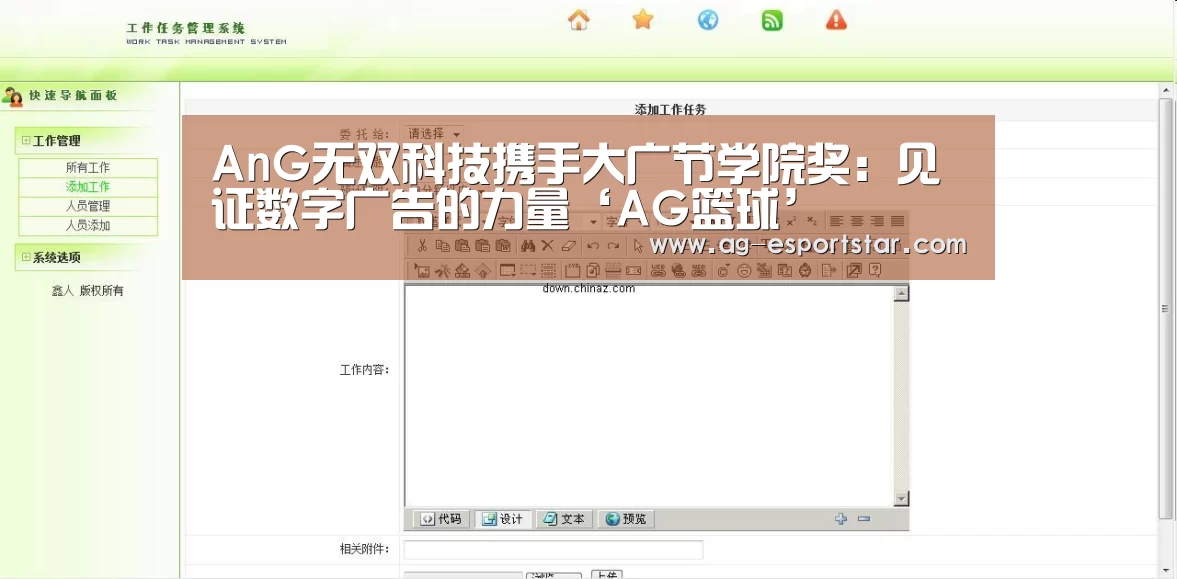Switch editor to 文本 text view
1177x579 pixels.
click(564, 519)
